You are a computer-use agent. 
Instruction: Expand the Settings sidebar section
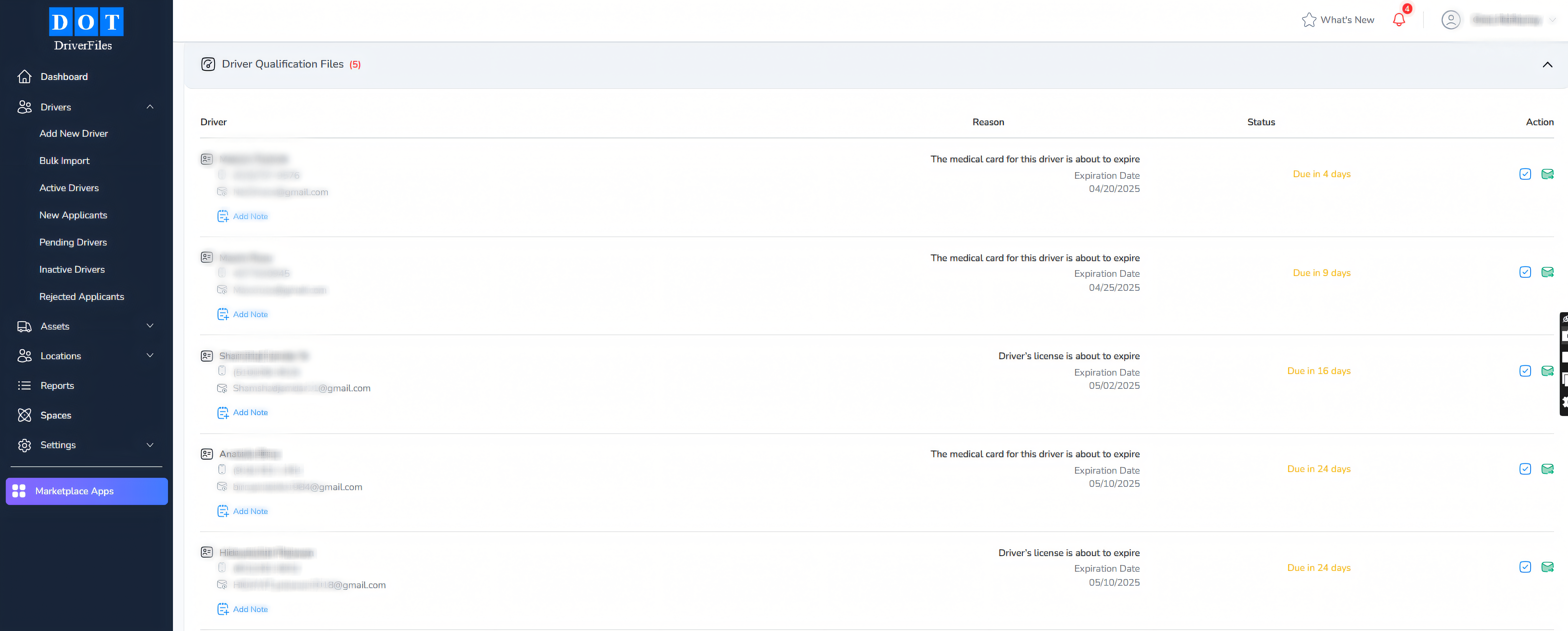150,445
